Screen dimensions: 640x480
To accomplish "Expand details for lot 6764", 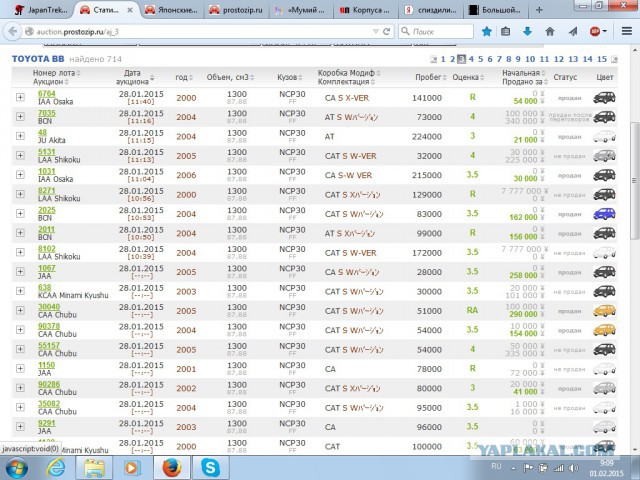I will coord(20,98).
